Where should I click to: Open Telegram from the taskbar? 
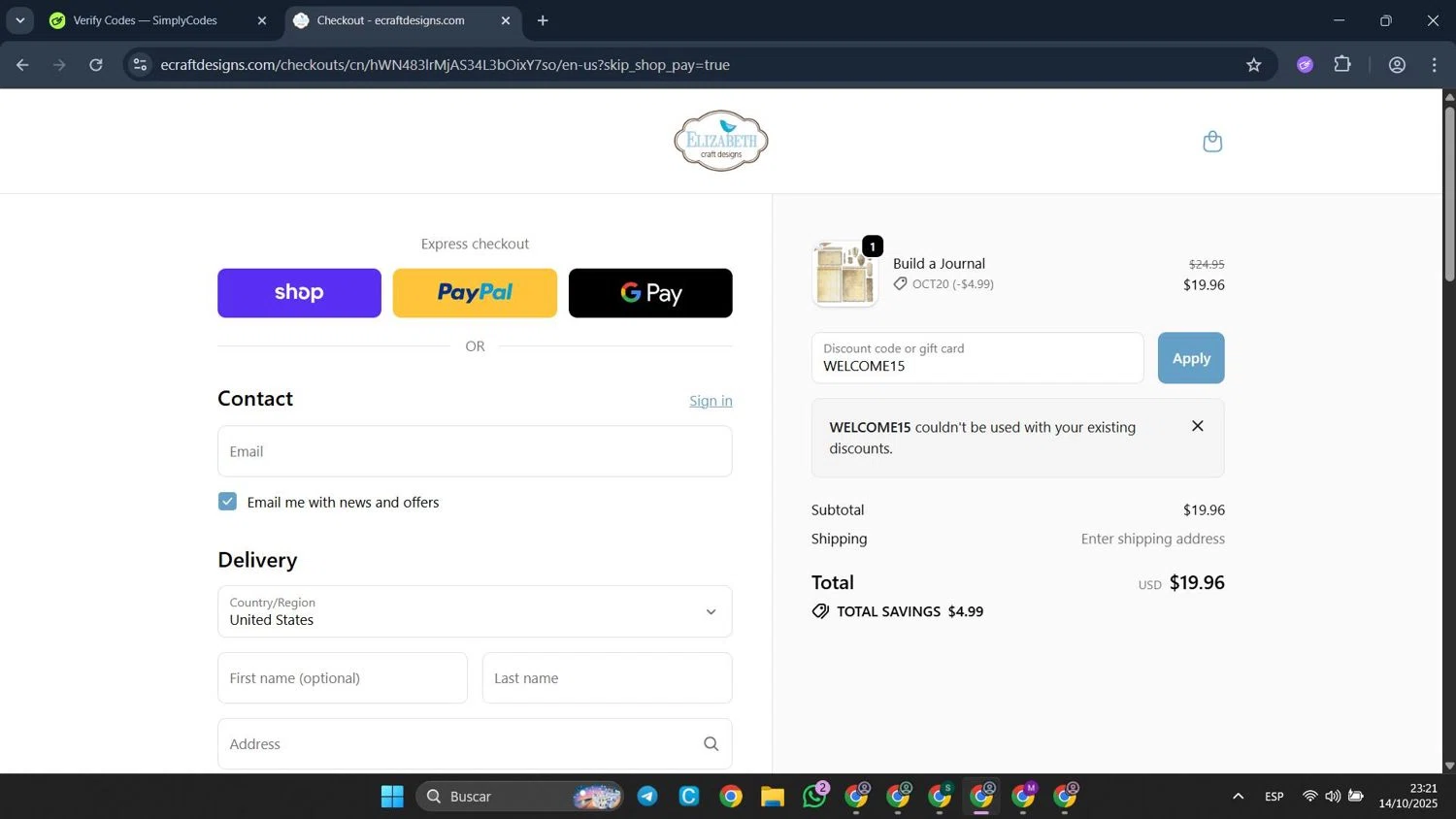coord(647,797)
